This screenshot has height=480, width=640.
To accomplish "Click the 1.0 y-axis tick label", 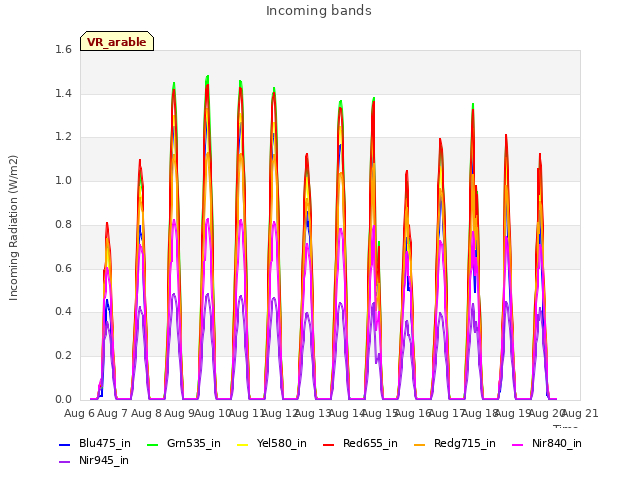I will [x=63, y=180].
